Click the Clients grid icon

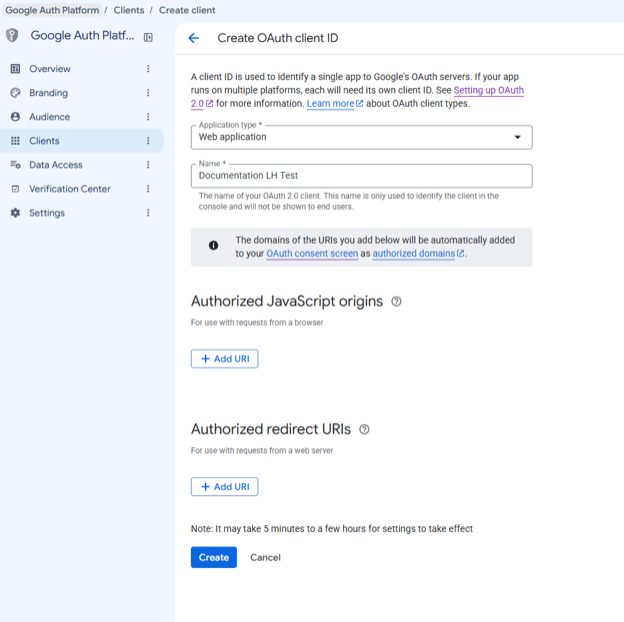pyautogui.click(x=15, y=140)
